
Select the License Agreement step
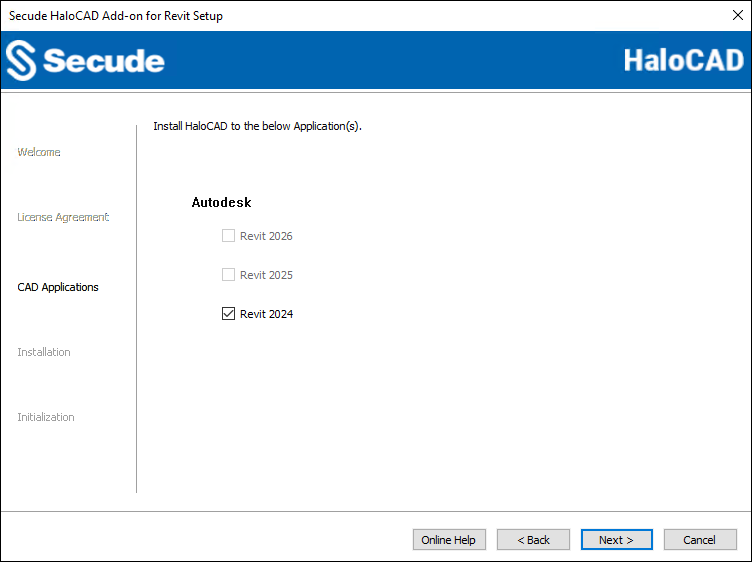coord(63,217)
